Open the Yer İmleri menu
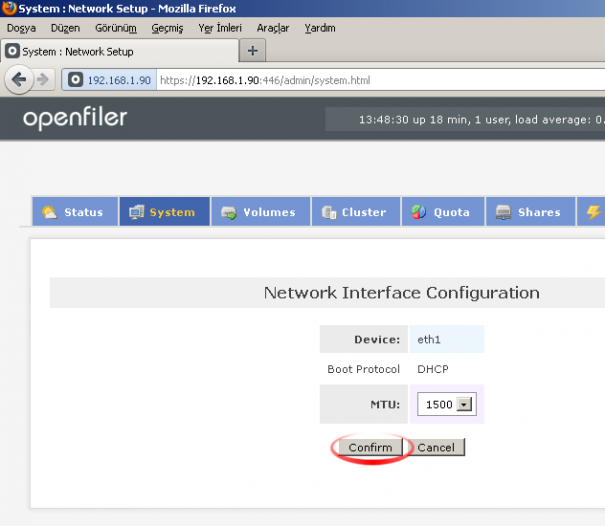Image resolution: width=605 pixels, height=526 pixels. (220, 28)
